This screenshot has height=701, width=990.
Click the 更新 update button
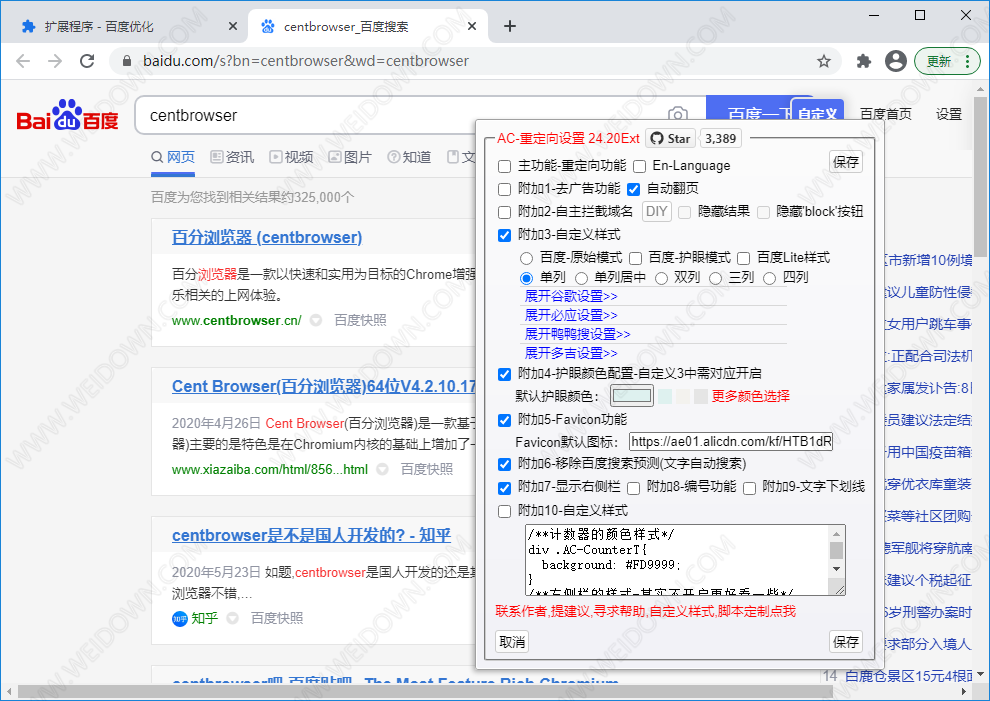pos(947,61)
